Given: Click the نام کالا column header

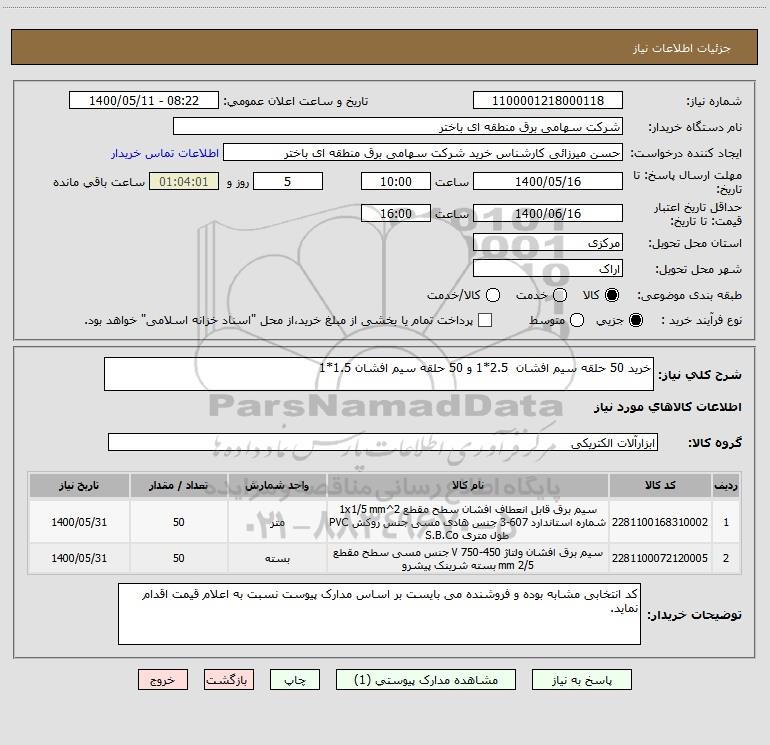Looking at the screenshot, I should click(x=468, y=486).
